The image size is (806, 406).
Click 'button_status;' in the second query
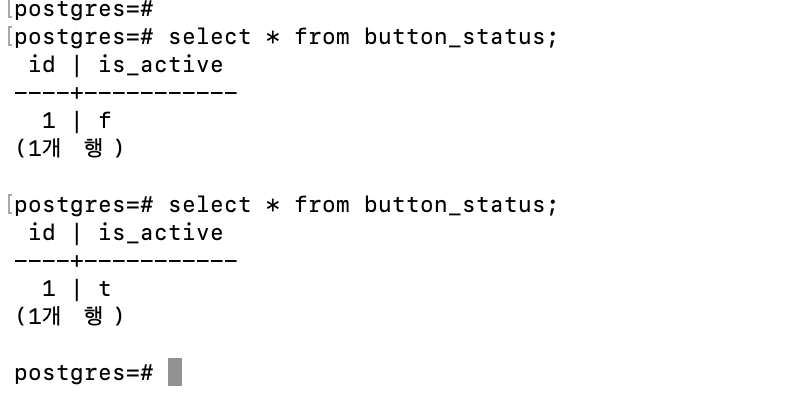(x=461, y=205)
